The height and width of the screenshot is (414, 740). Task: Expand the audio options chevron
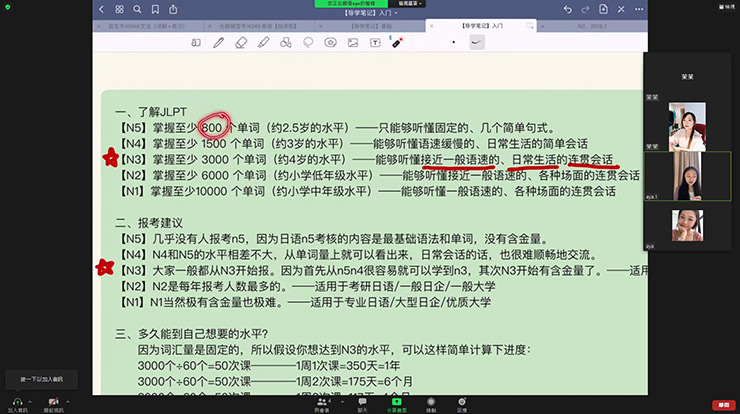[x=30, y=402]
